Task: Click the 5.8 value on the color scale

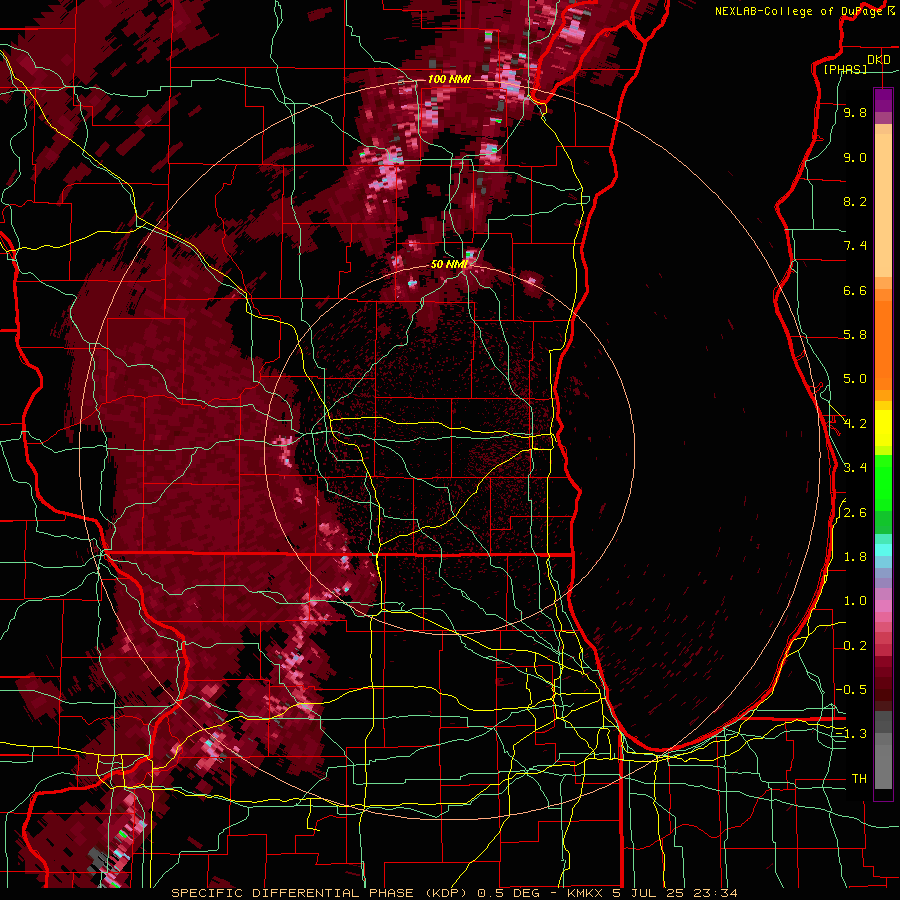Action: (855, 335)
